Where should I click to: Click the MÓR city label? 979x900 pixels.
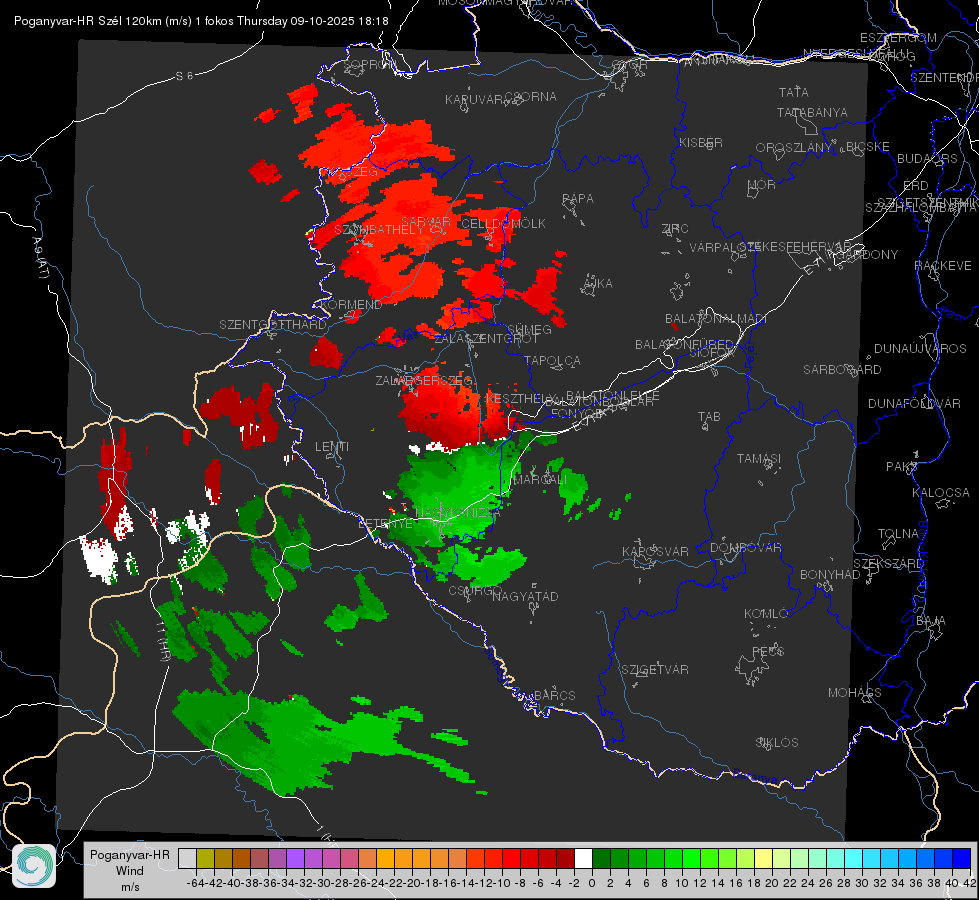(x=761, y=184)
